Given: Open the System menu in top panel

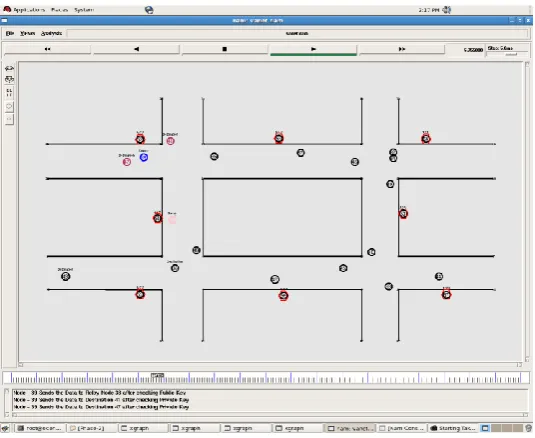Looking at the screenshot, I should [x=84, y=10].
